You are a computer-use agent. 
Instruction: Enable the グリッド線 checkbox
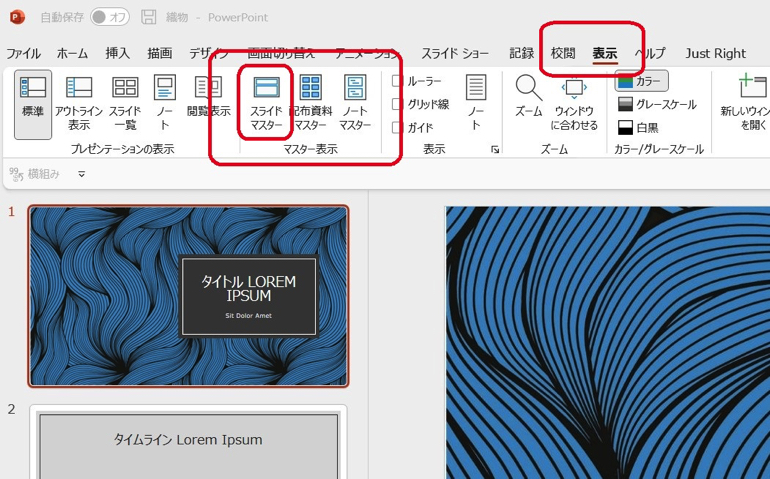[397, 104]
